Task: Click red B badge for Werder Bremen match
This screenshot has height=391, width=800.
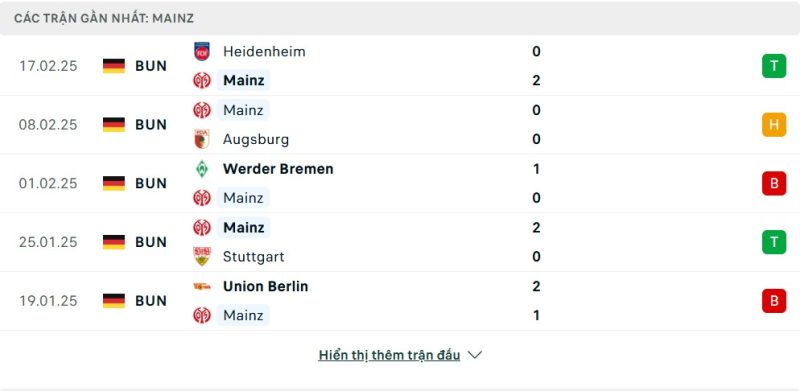Action: (x=774, y=183)
